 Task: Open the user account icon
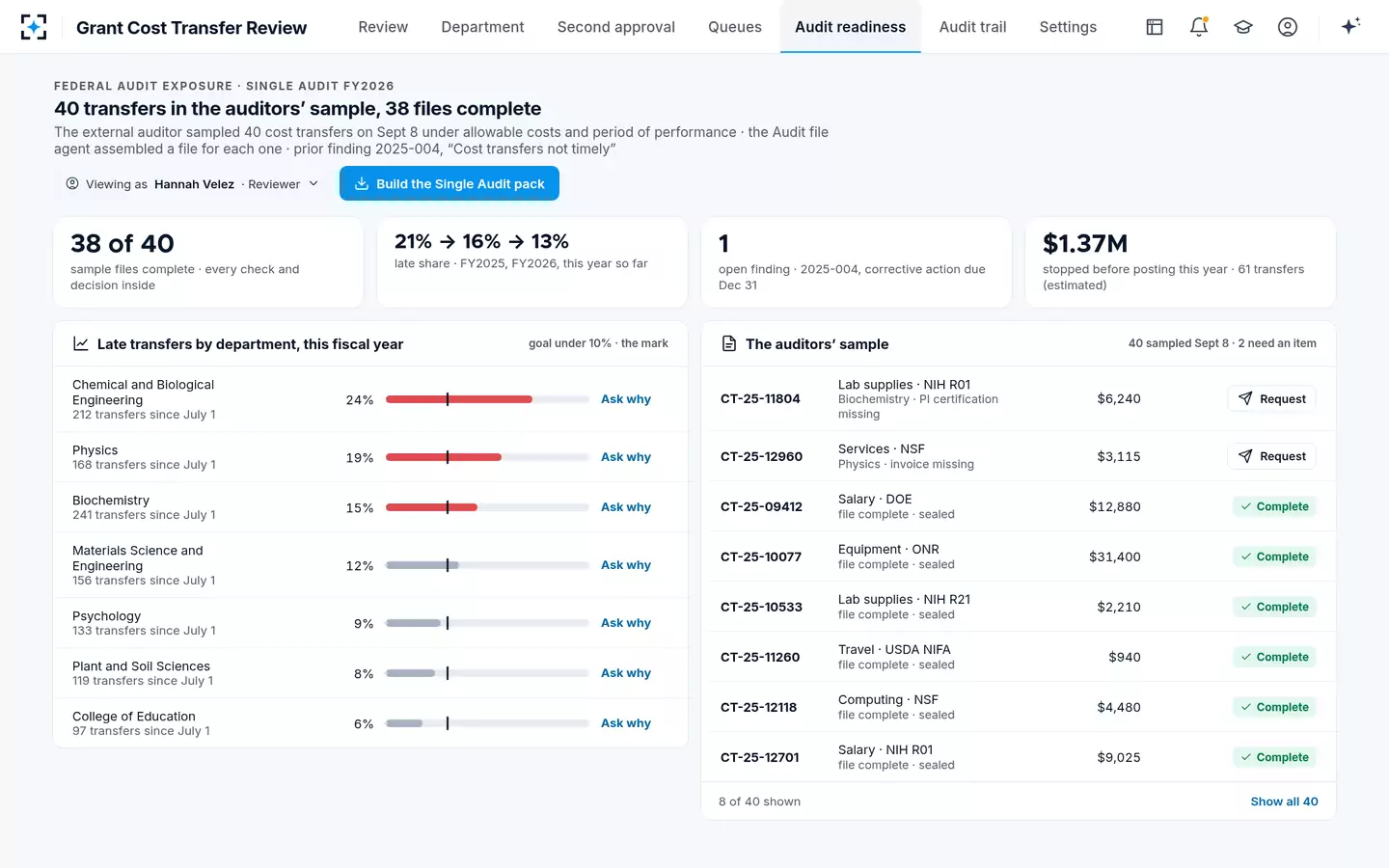[1288, 27]
